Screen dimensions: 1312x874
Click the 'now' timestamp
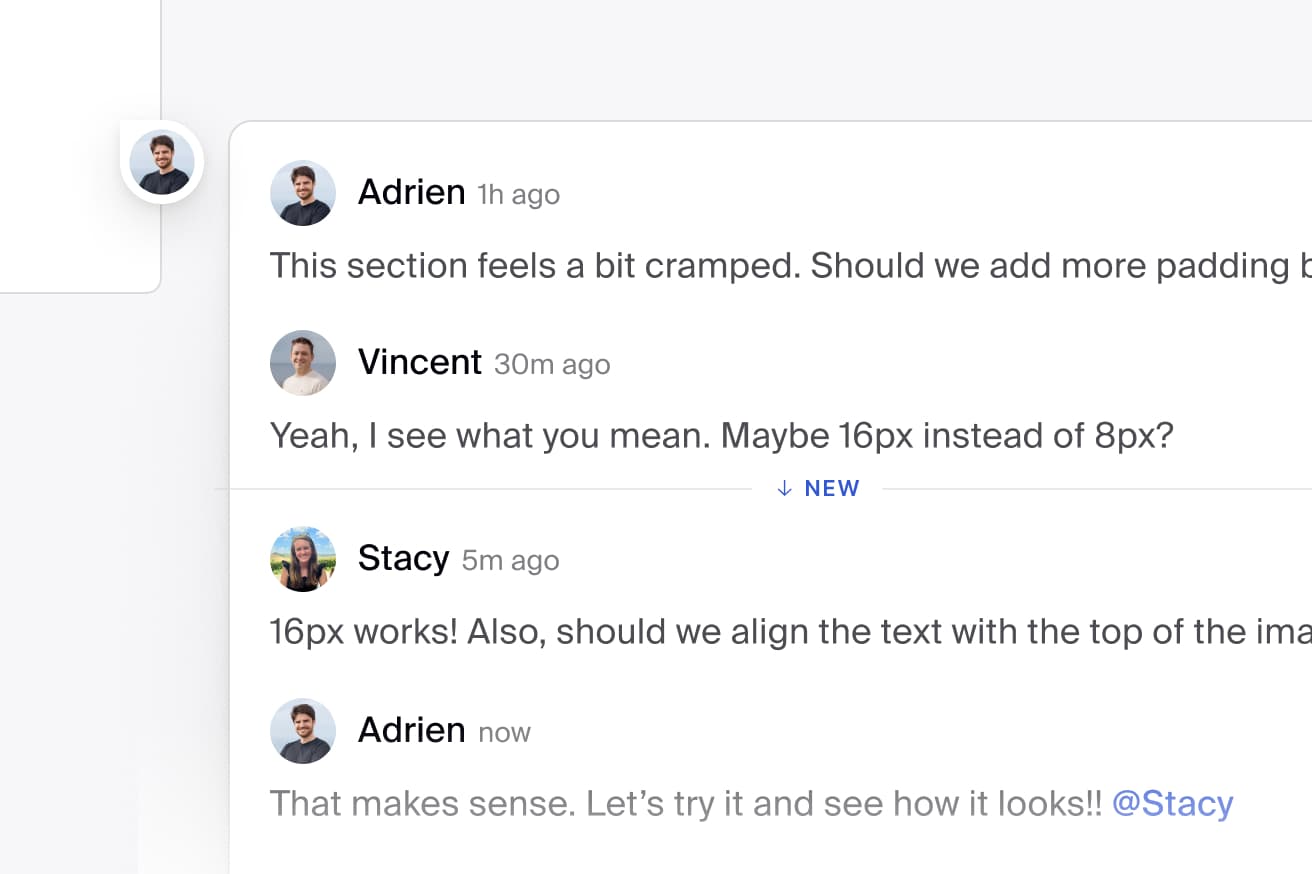click(x=504, y=732)
